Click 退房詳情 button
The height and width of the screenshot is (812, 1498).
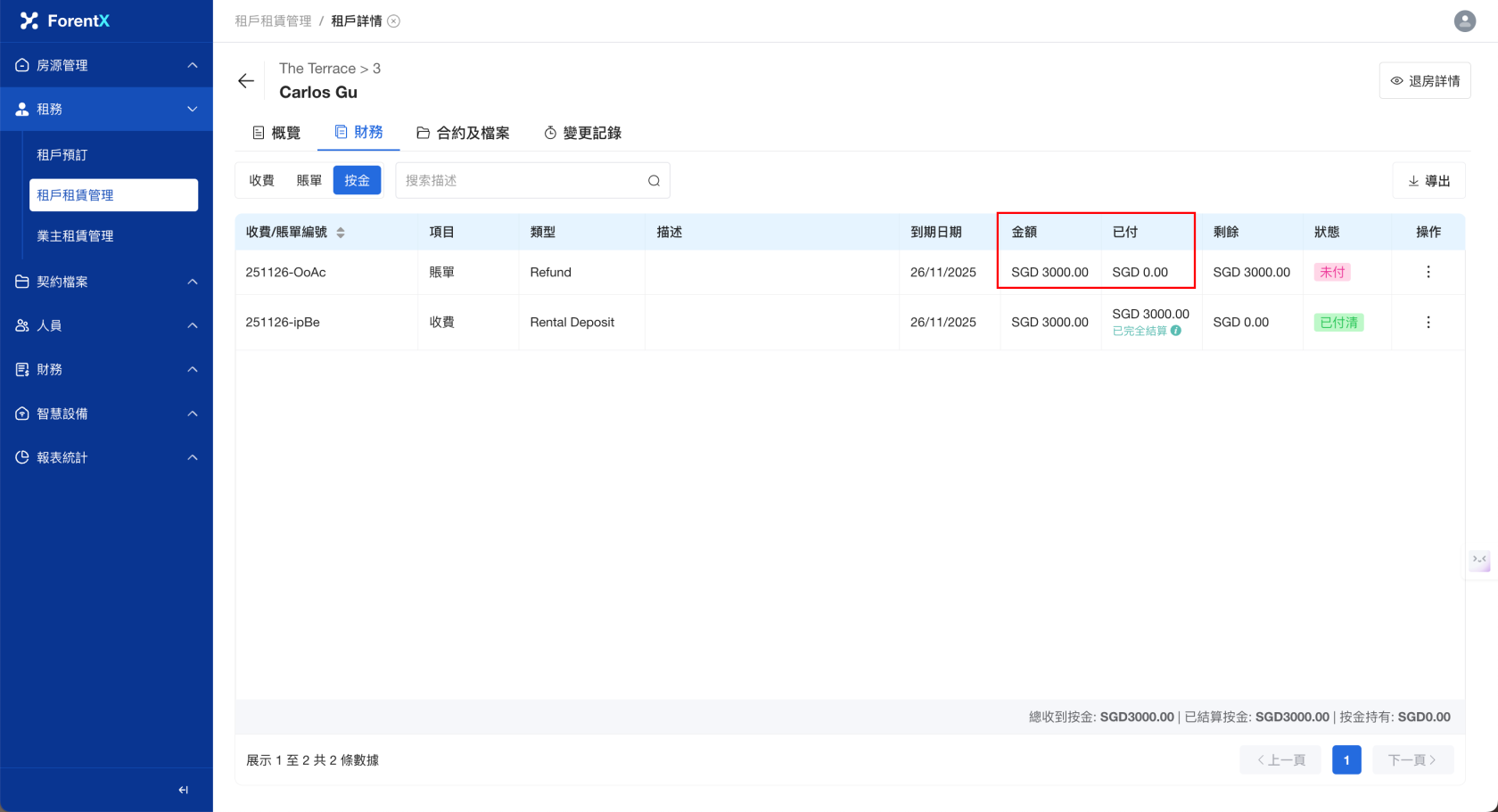click(1424, 81)
